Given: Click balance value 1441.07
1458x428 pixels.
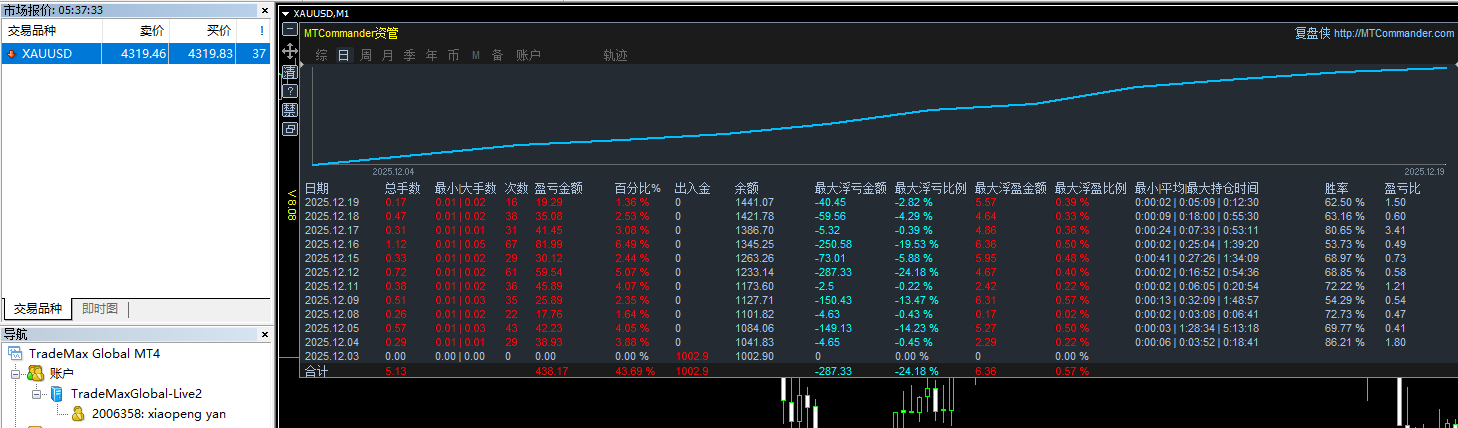Looking at the screenshot, I should [x=754, y=202].
